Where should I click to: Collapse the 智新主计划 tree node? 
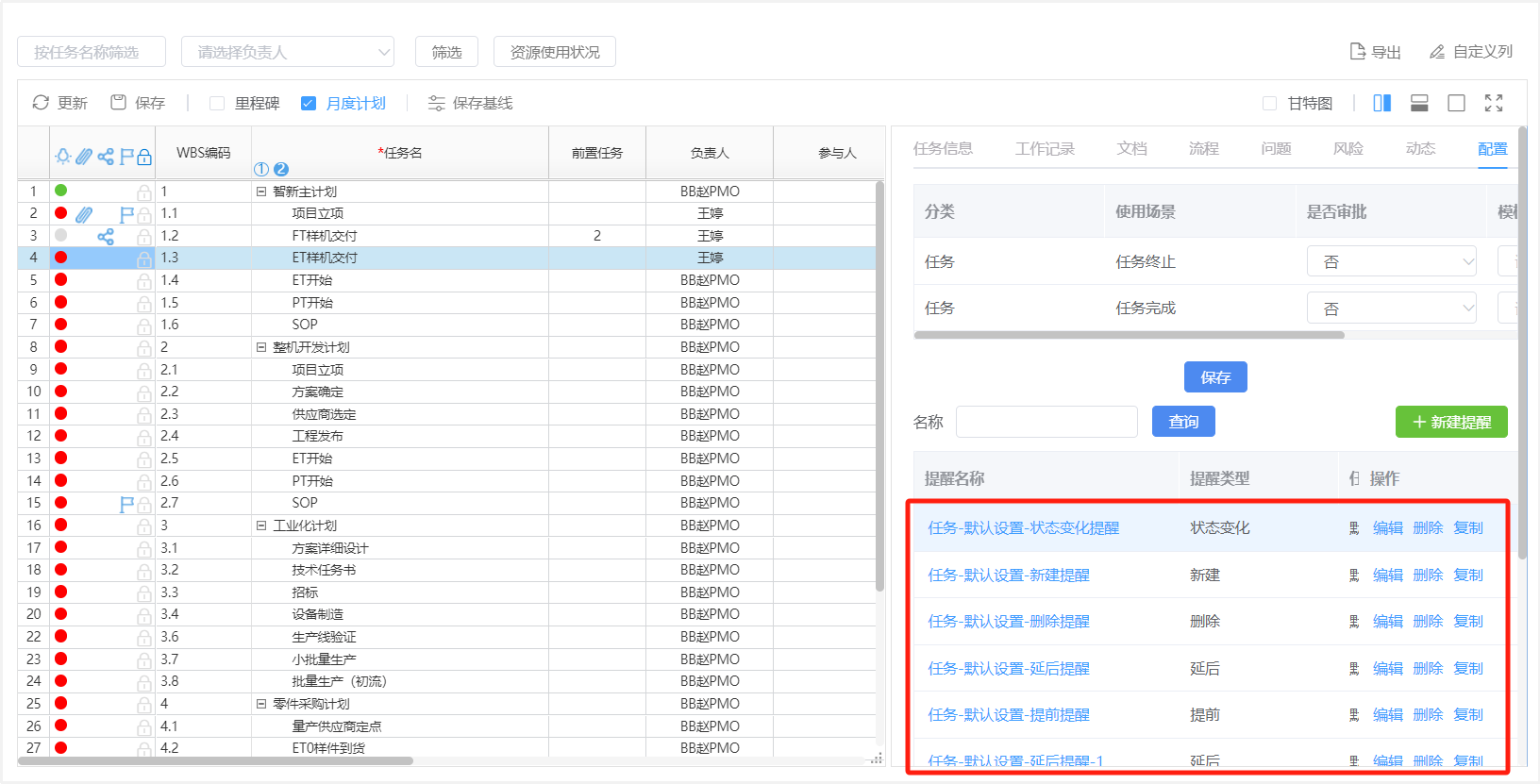tap(261, 192)
